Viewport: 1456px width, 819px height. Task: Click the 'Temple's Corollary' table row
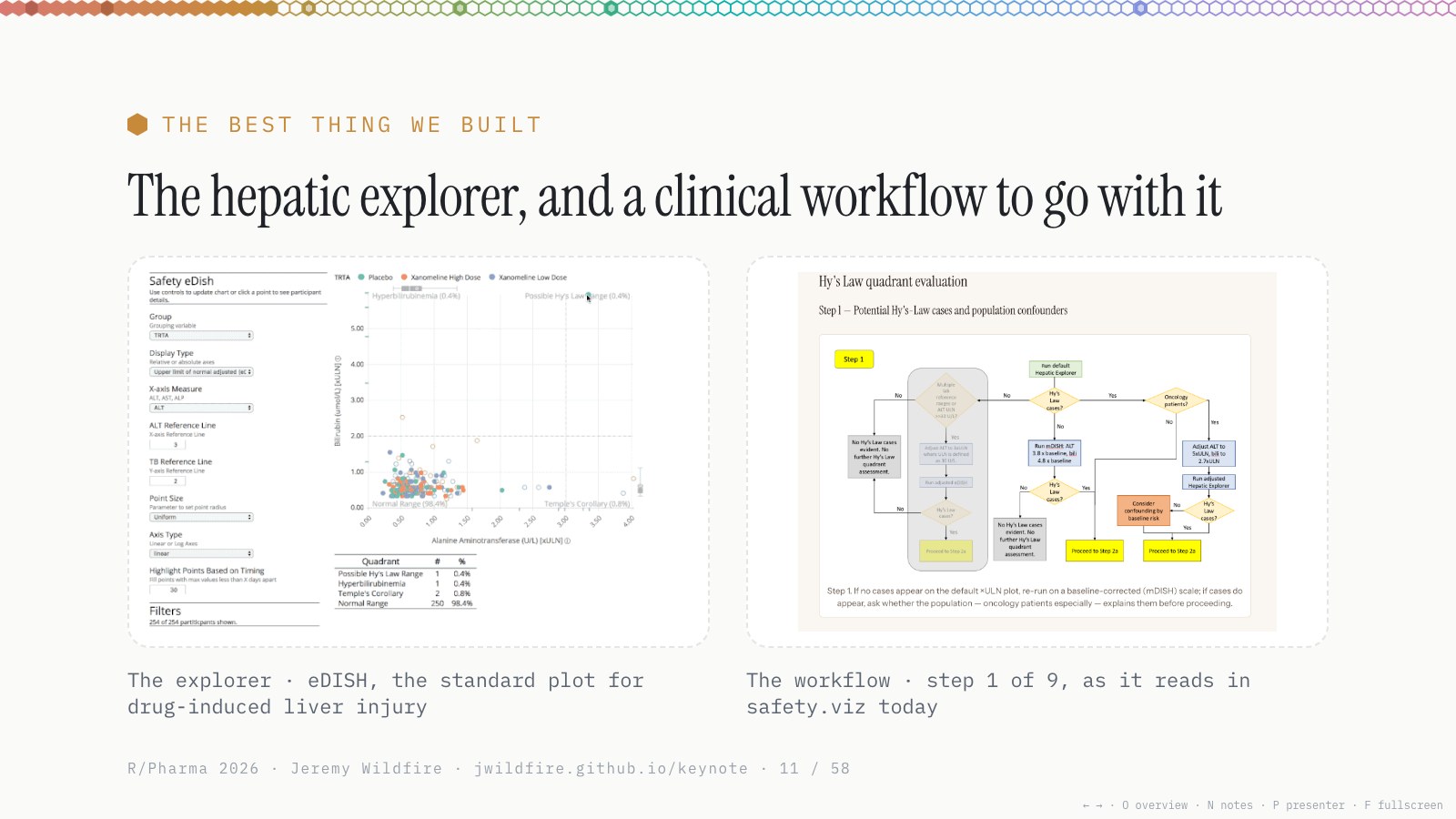(405, 593)
